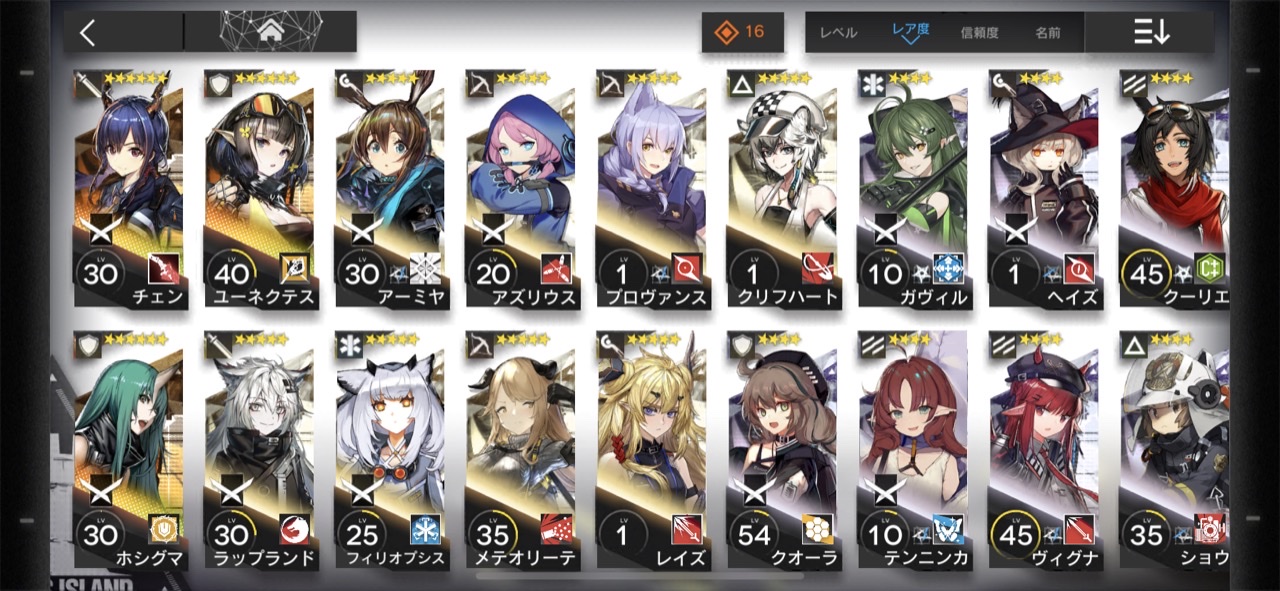The image size is (1280, 591).
Task: Tap クーリエ's green skill icon
Action: coord(1209,268)
